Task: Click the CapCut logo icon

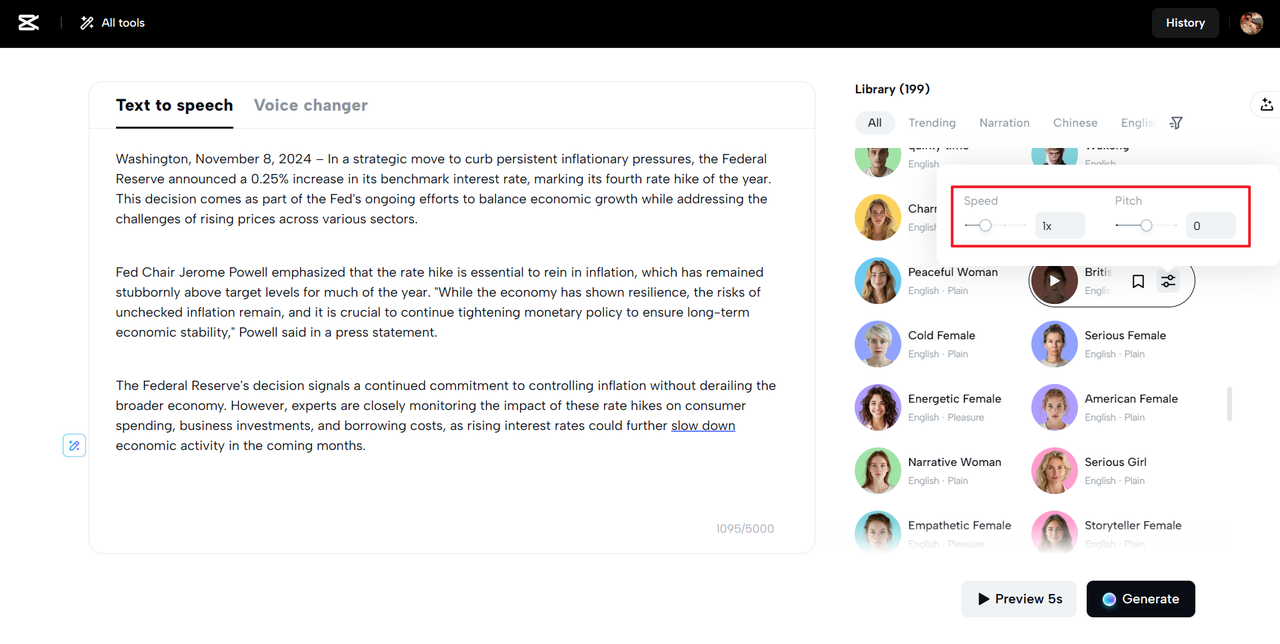Action: point(29,22)
